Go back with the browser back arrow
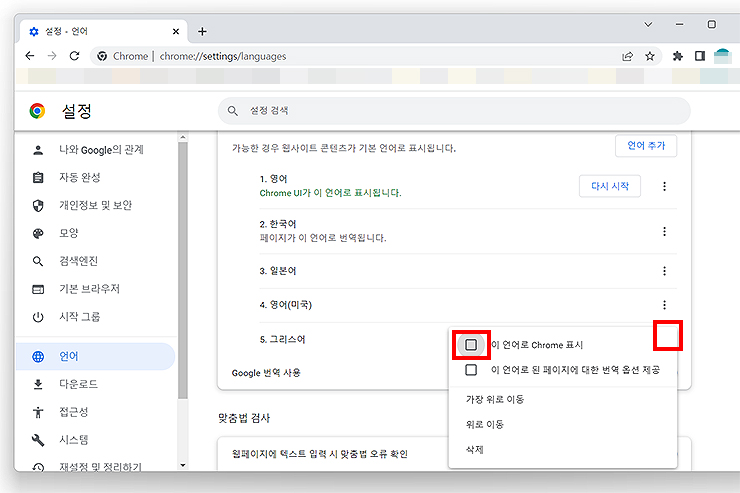 30,56
